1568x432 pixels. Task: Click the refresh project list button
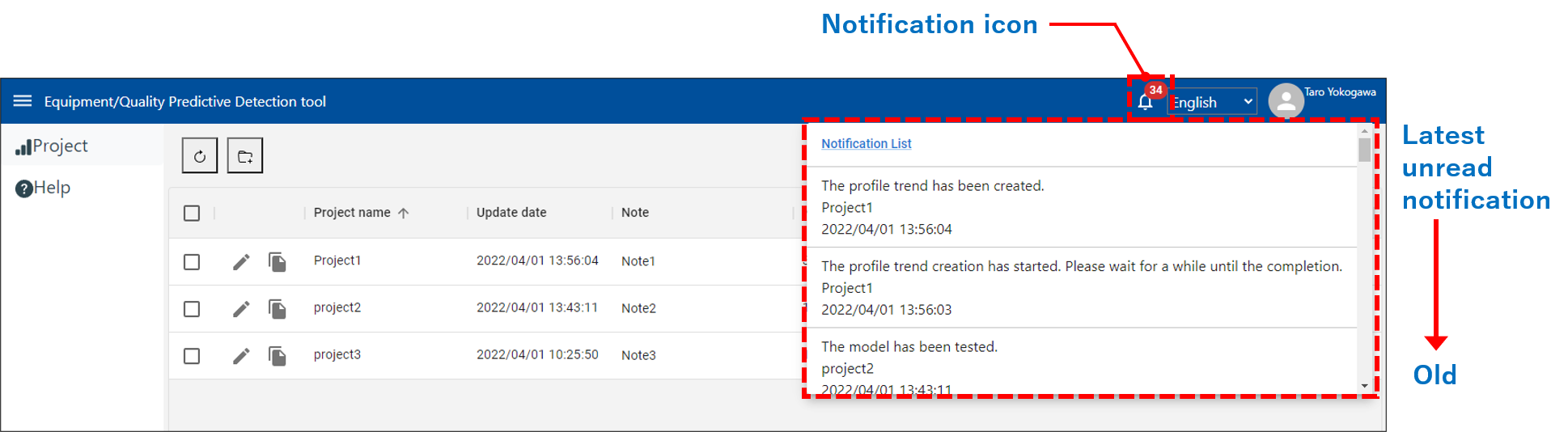[200, 156]
